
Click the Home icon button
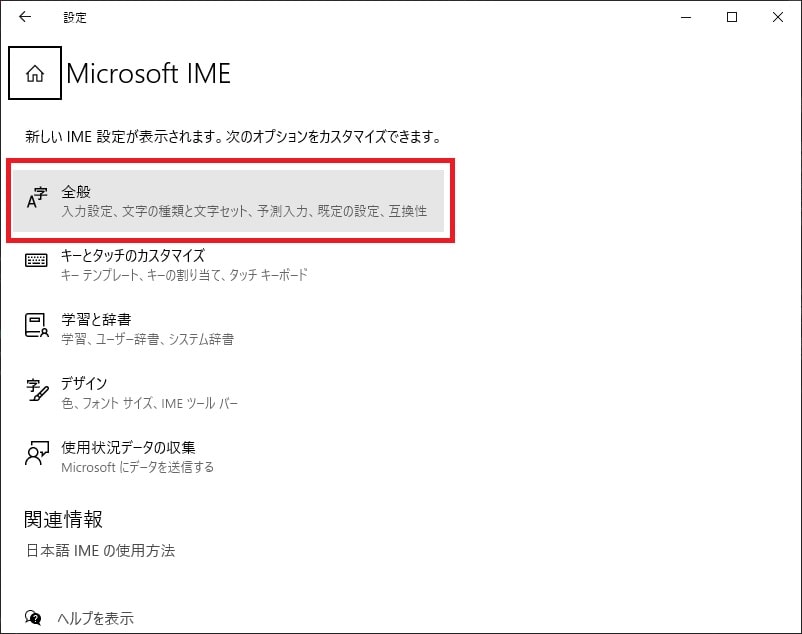pos(35,73)
